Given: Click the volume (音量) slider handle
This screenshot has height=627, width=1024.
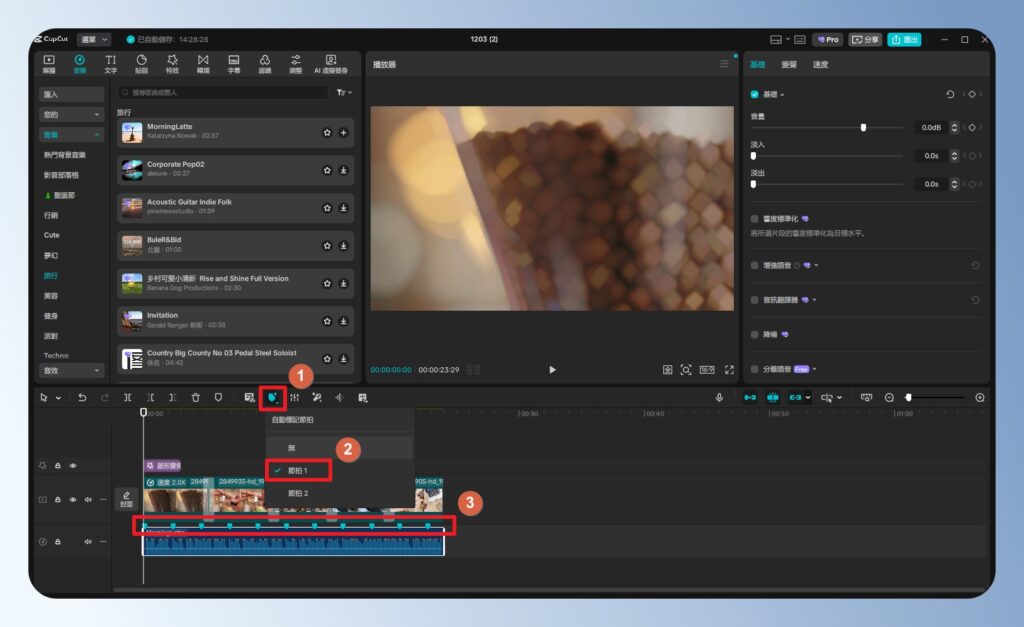Looking at the screenshot, I should (x=863, y=128).
